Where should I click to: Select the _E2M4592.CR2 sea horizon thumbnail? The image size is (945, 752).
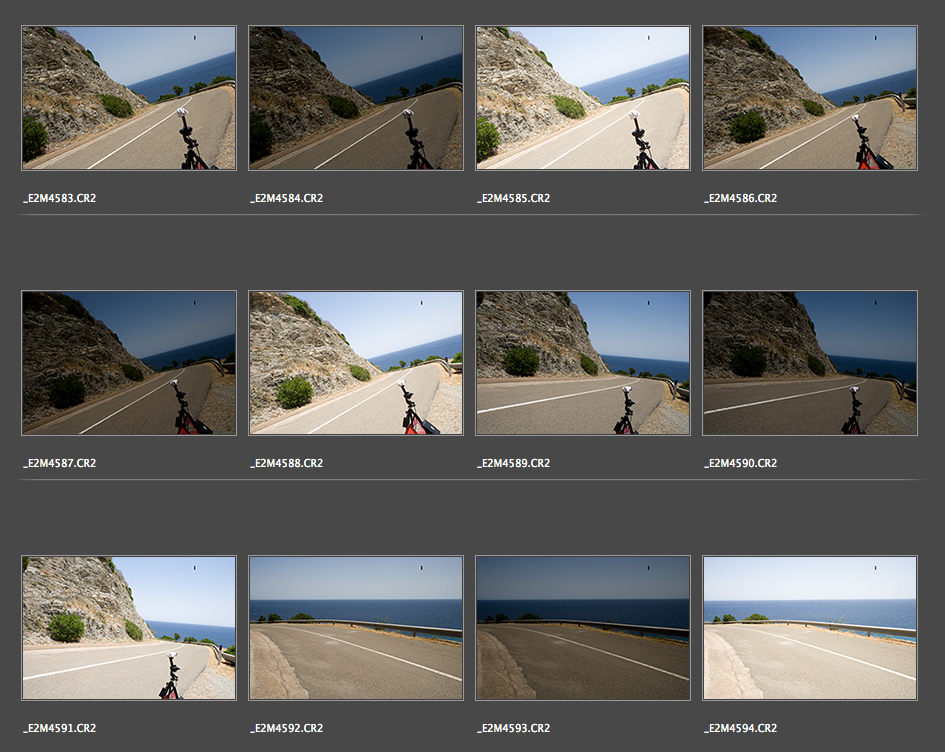tap(356, 628)
